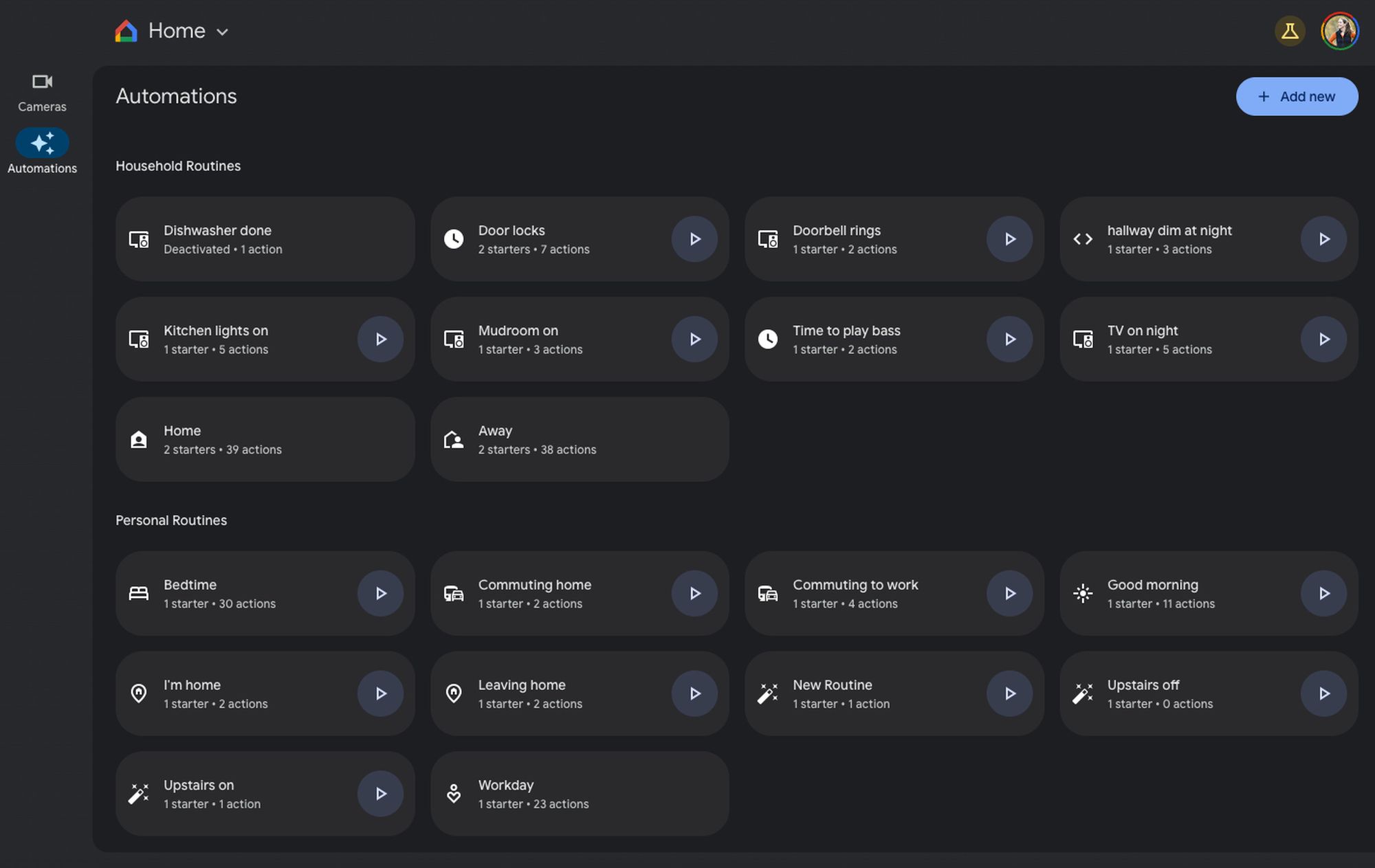The width and height of the screenshot is (1375, 868).
Task: Click the Add new button
Action: (1297, 97)
